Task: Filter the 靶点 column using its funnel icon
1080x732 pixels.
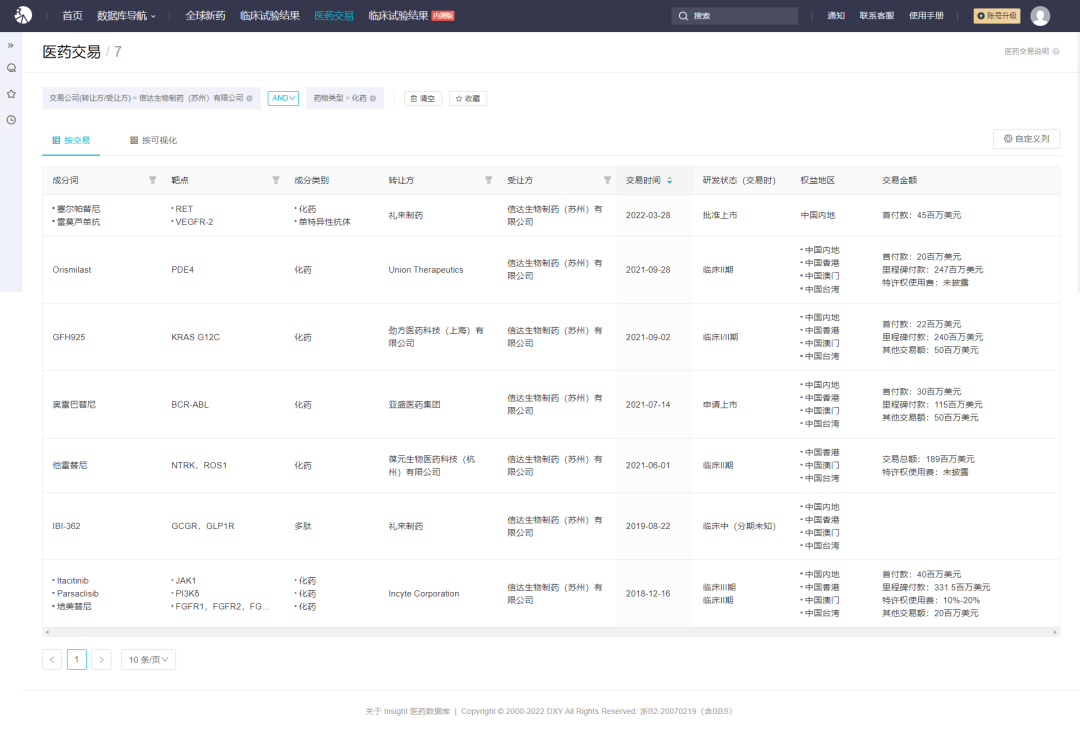Action: [276, 180]
